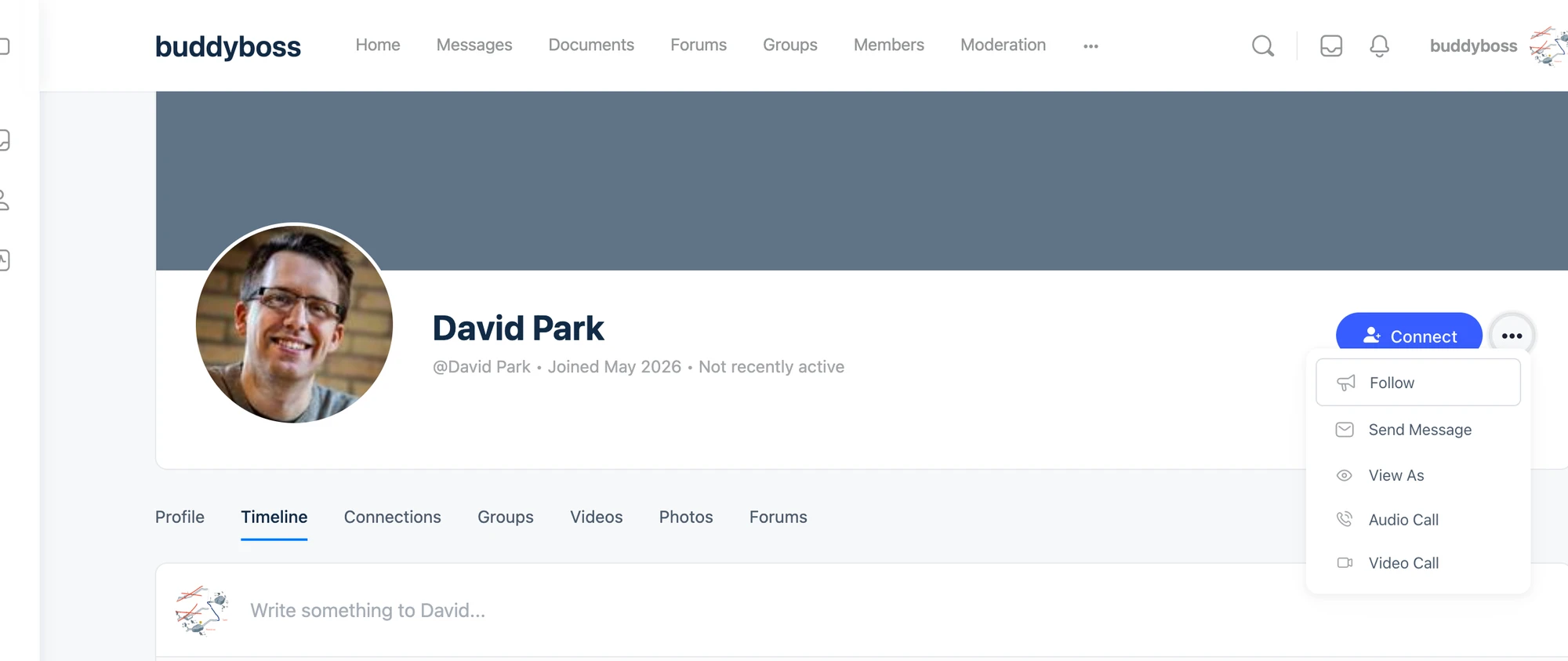
Task: Open the notifications bell icon
Action: 1379,45
